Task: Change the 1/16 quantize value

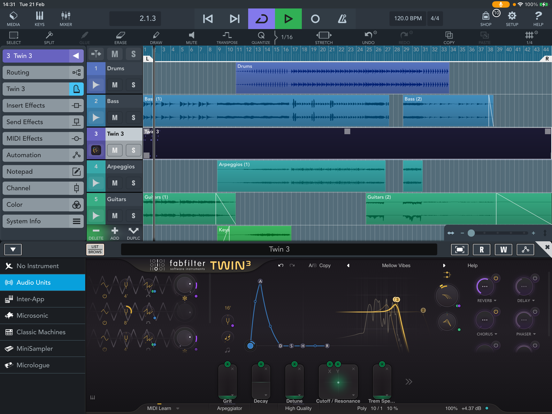Action: 287,37
